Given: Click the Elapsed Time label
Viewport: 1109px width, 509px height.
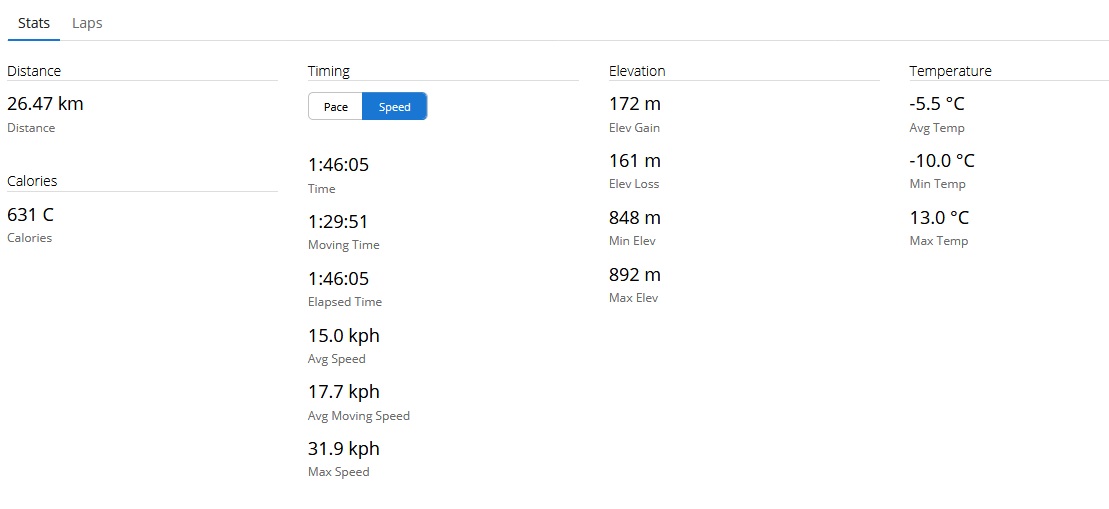Looking at the screenshot, I should (345, 302).
